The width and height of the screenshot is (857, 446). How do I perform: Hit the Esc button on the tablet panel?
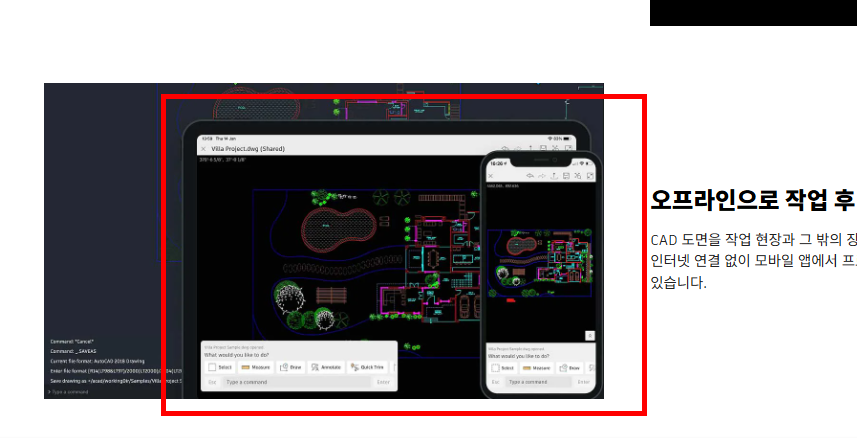[x=213, y=382]
